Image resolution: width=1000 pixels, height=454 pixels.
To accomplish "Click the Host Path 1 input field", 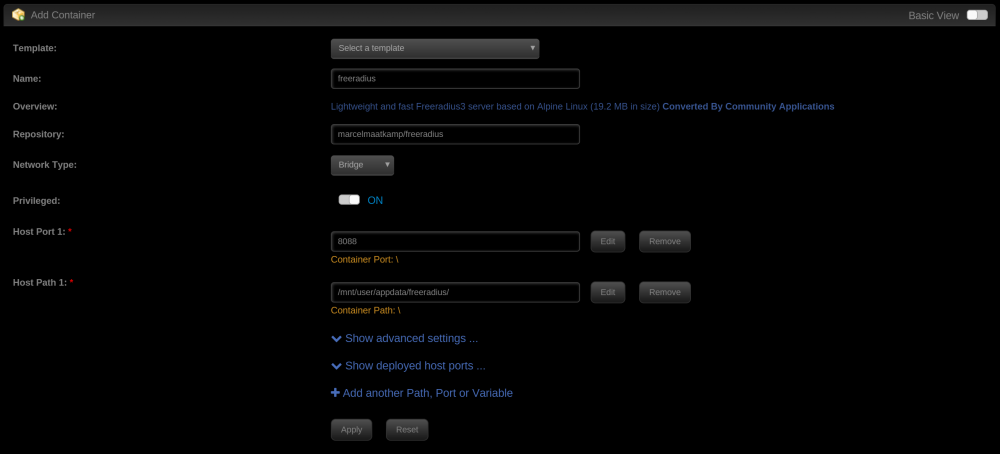I will 455,293.
